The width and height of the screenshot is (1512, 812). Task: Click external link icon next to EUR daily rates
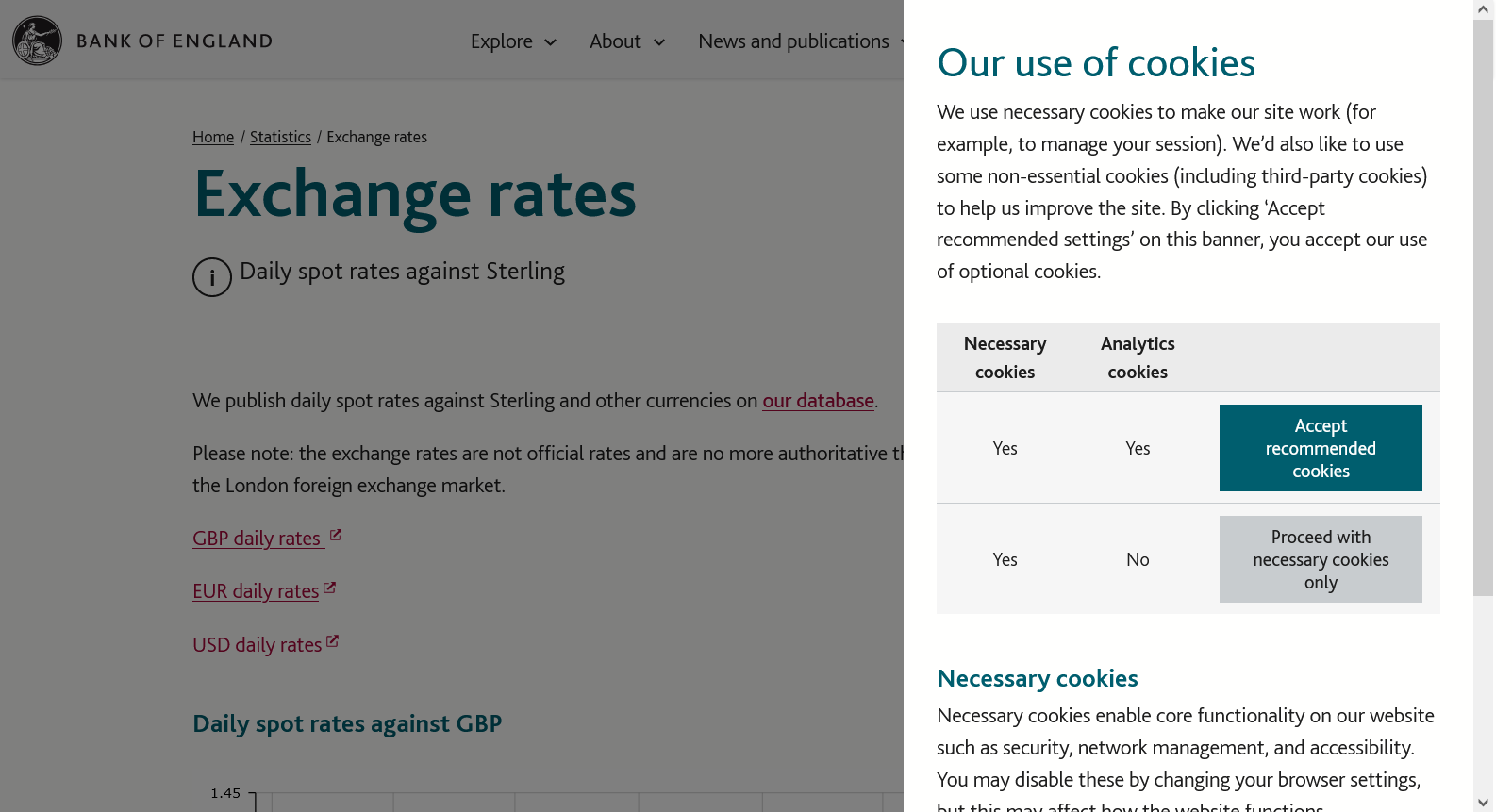[330, 588]
